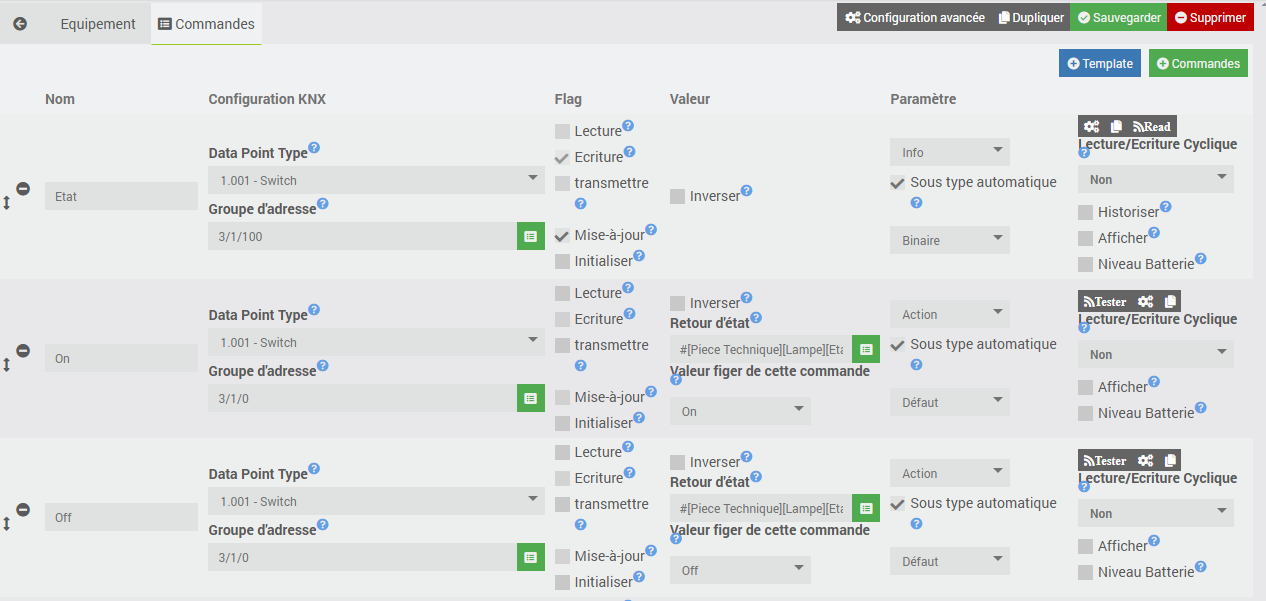Open gears settings icon on Etat row
1266x601 pixels.
click(x=1092, y=126)
